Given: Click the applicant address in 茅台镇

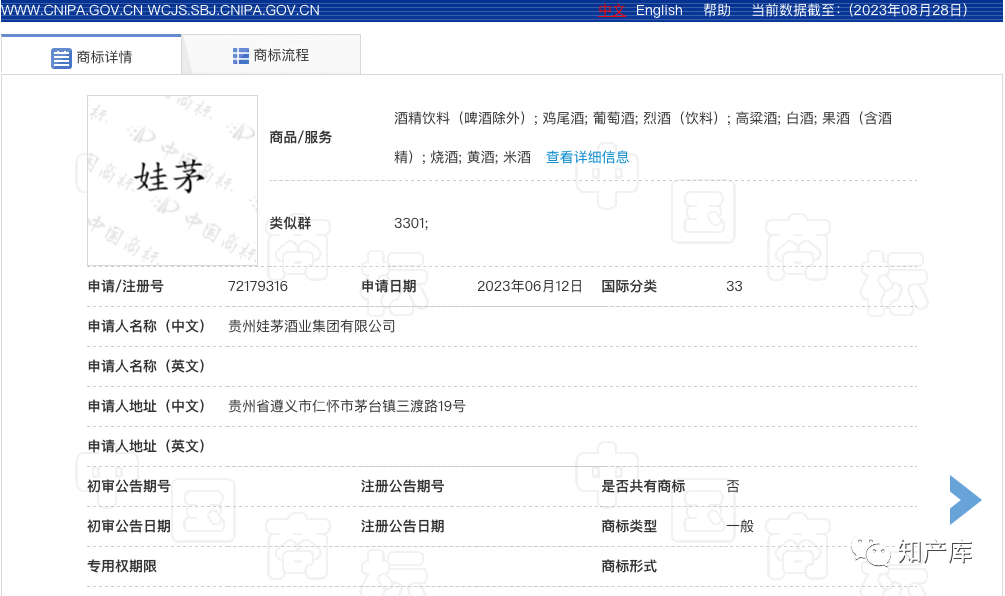Looking at the screenshot, I should coord(347,406).
